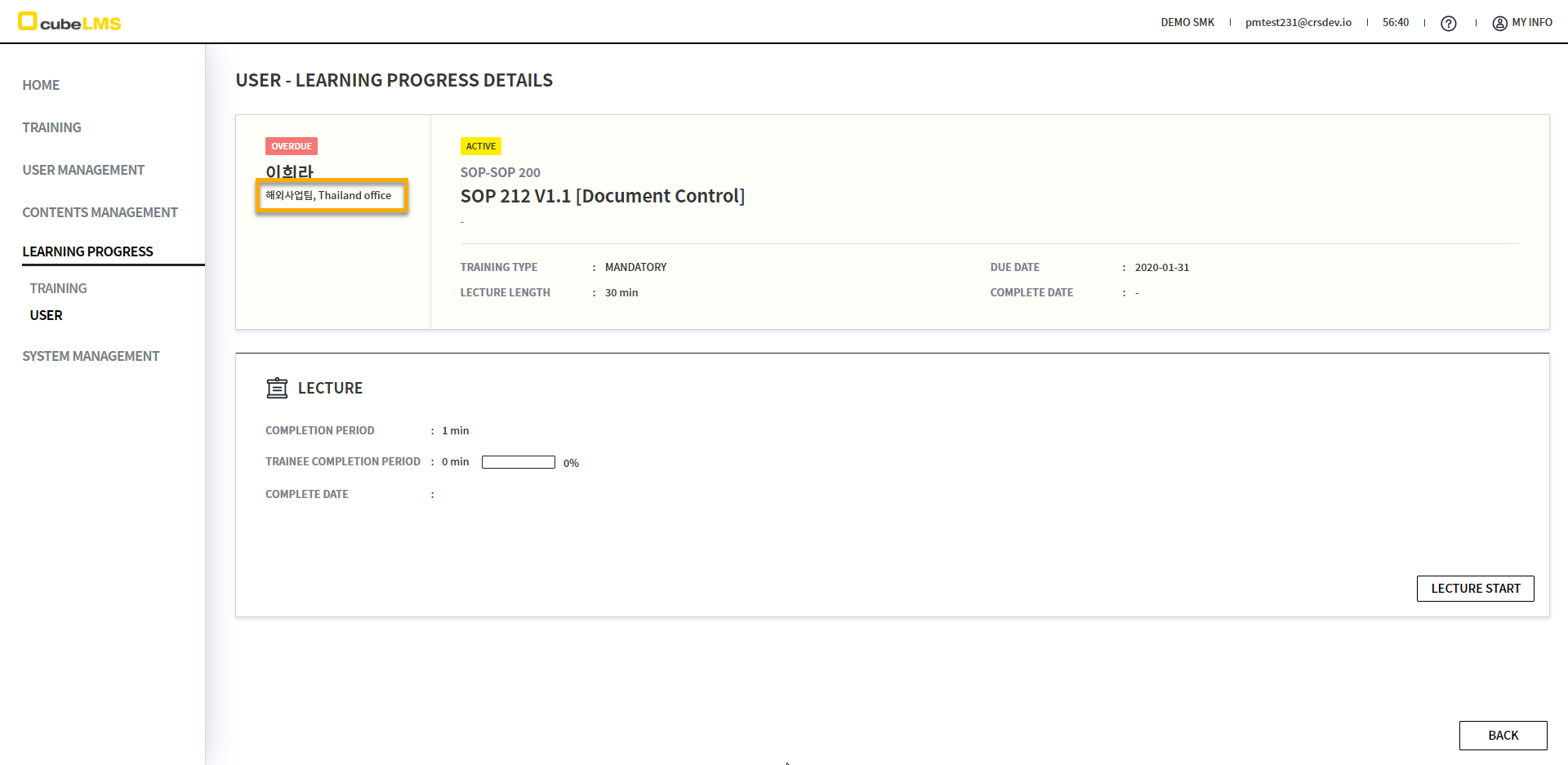
Task: Click the ACTIVE status badge
Action: [x=480, y=146]
